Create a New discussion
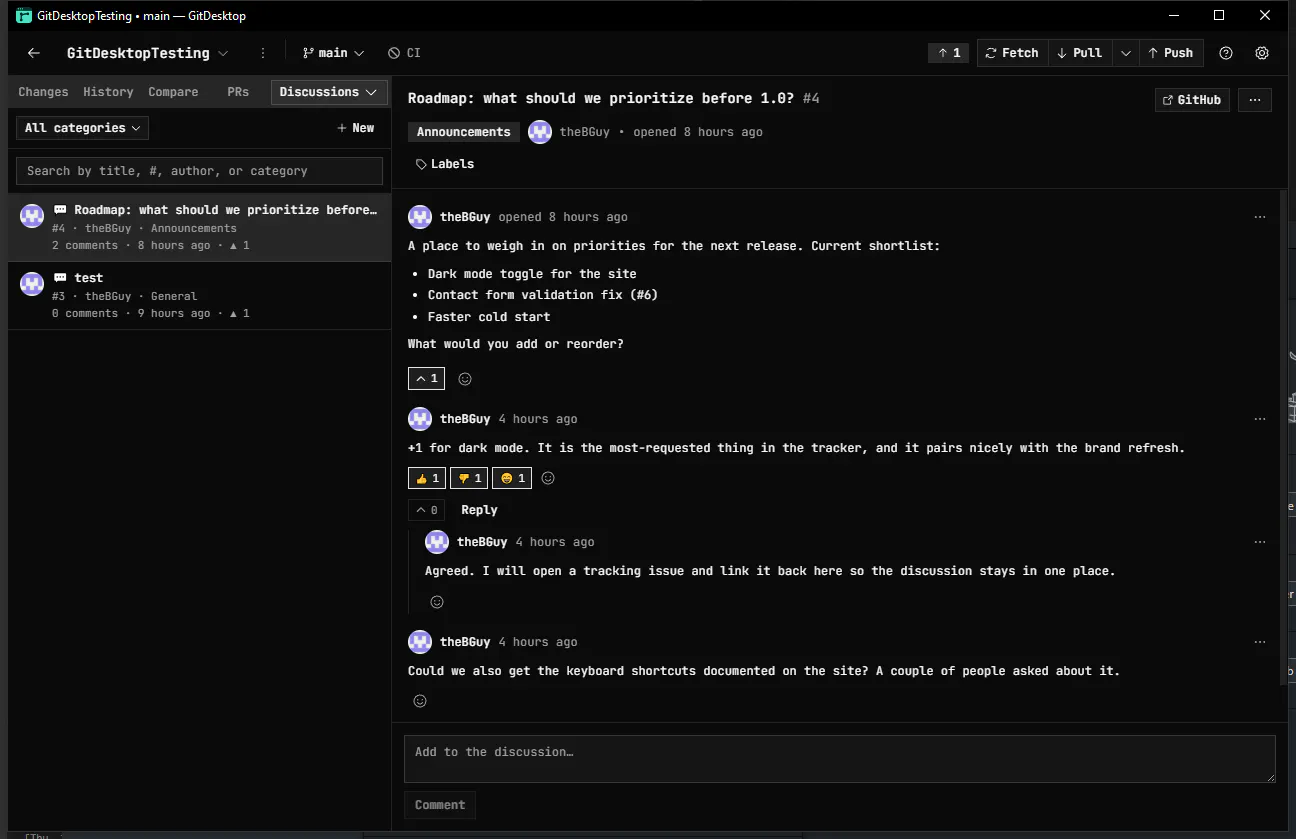The image size is (1296, 839). [x=355, y=128]
